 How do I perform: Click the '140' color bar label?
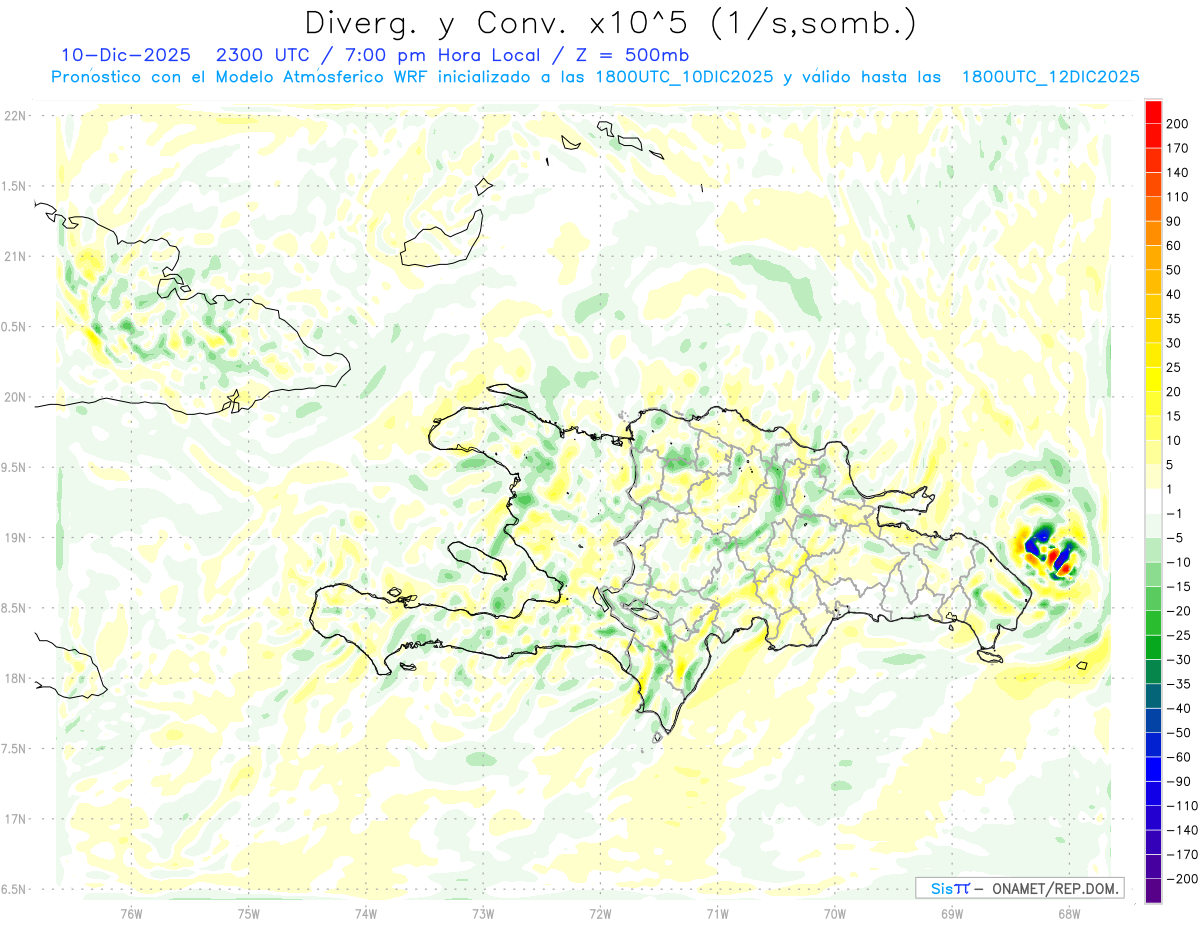pos(1178,172)
